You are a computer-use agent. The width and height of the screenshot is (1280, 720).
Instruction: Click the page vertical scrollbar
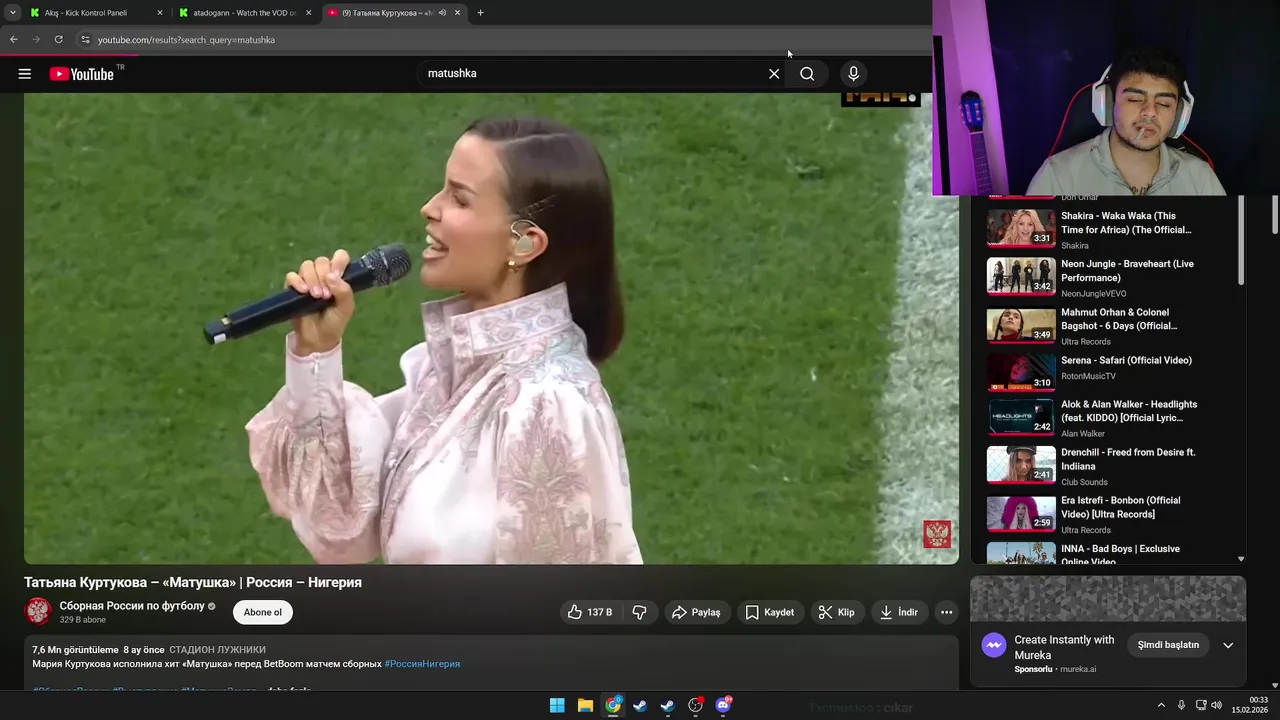pyautogui.click(x=1275, y=215)
